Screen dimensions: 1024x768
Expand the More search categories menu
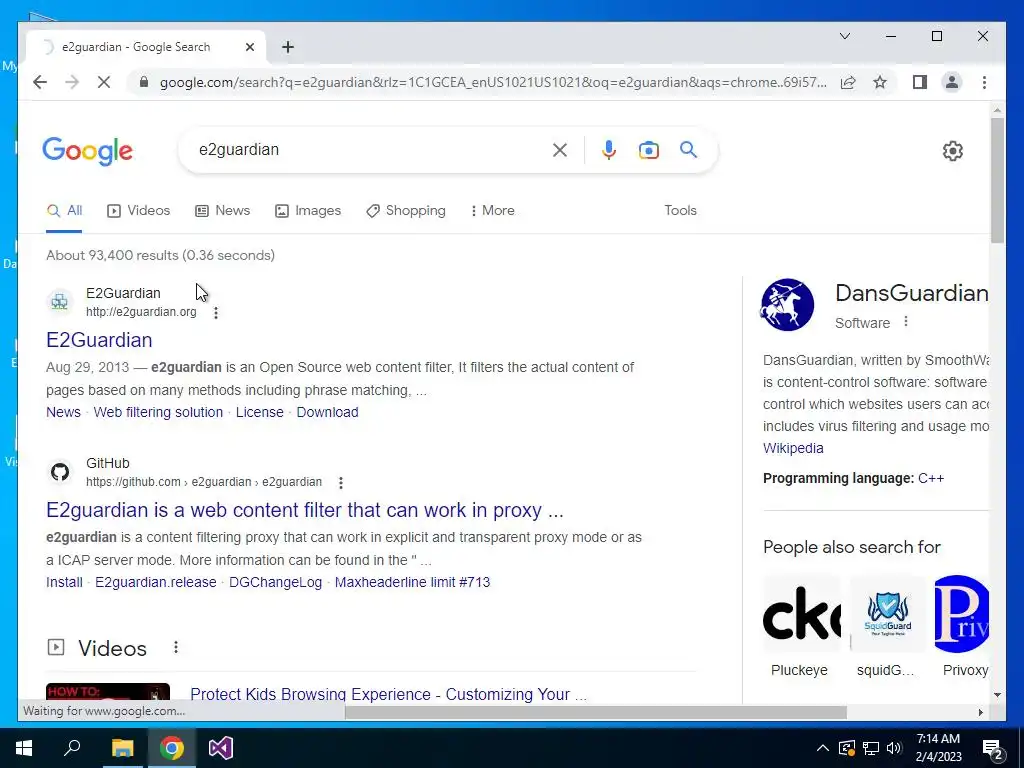pos(492,210)
